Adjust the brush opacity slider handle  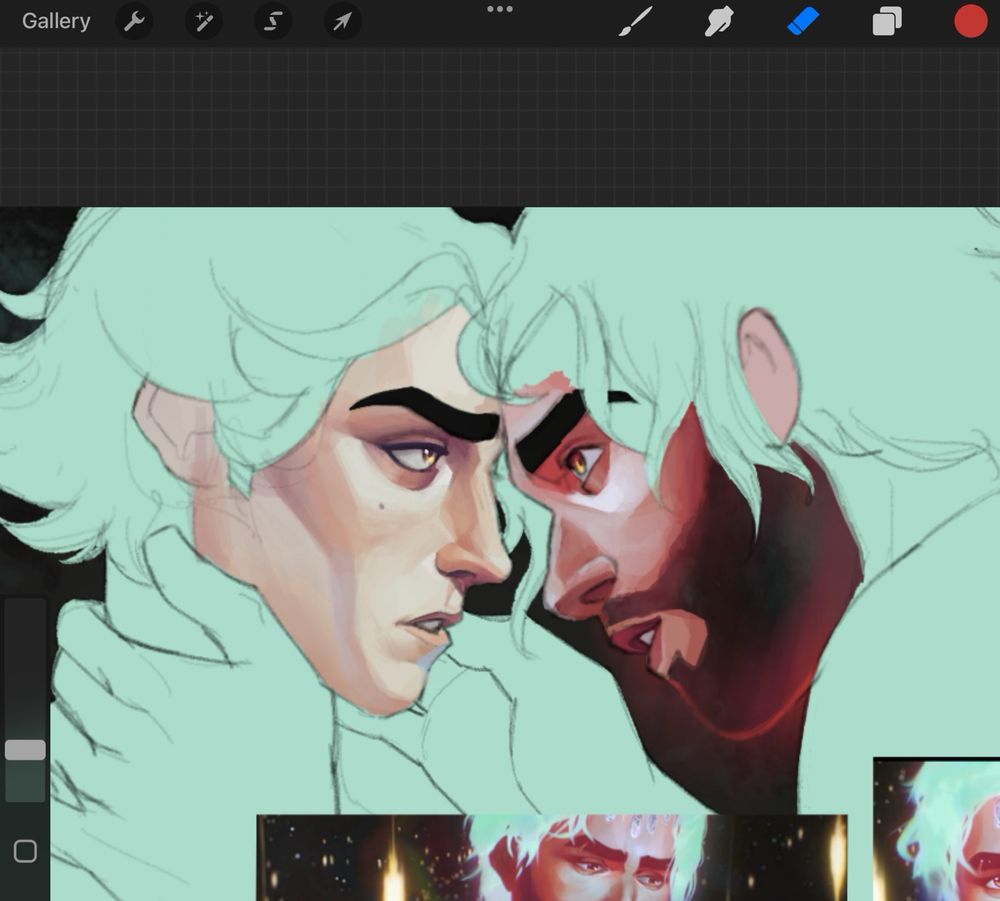coord(26,750)
